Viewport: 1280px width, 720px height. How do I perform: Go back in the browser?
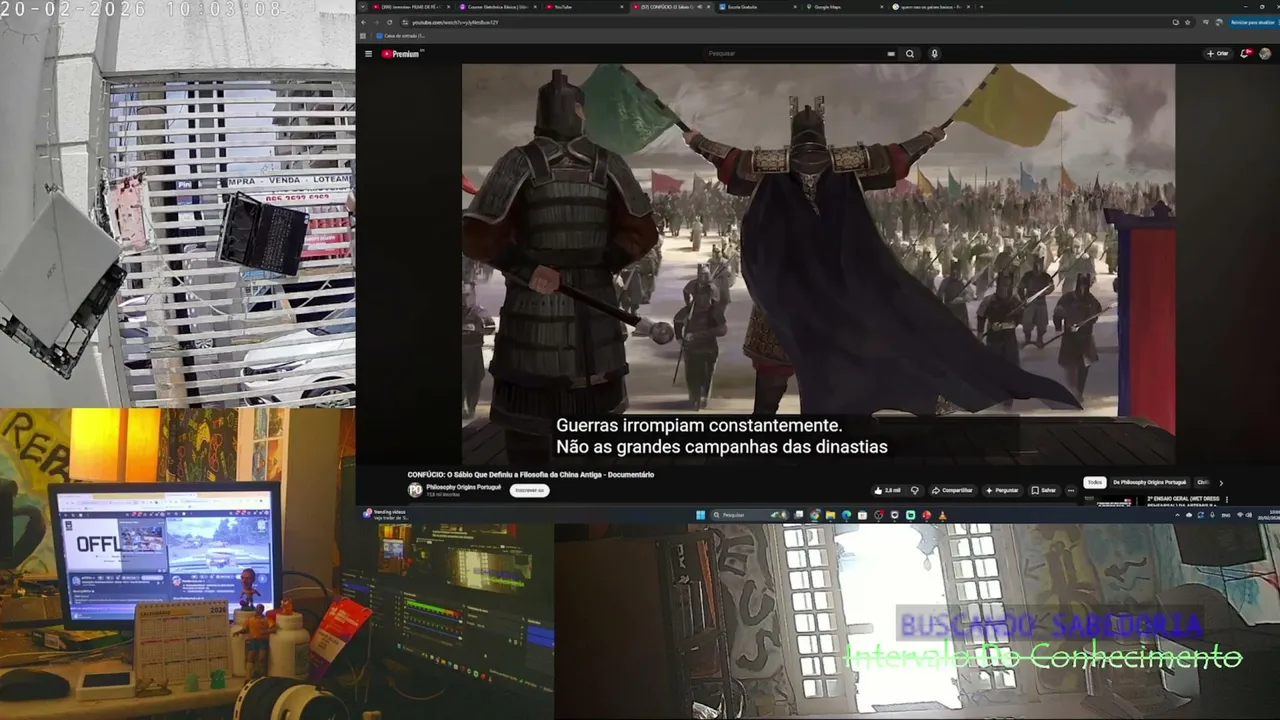(x=365, y=22)
